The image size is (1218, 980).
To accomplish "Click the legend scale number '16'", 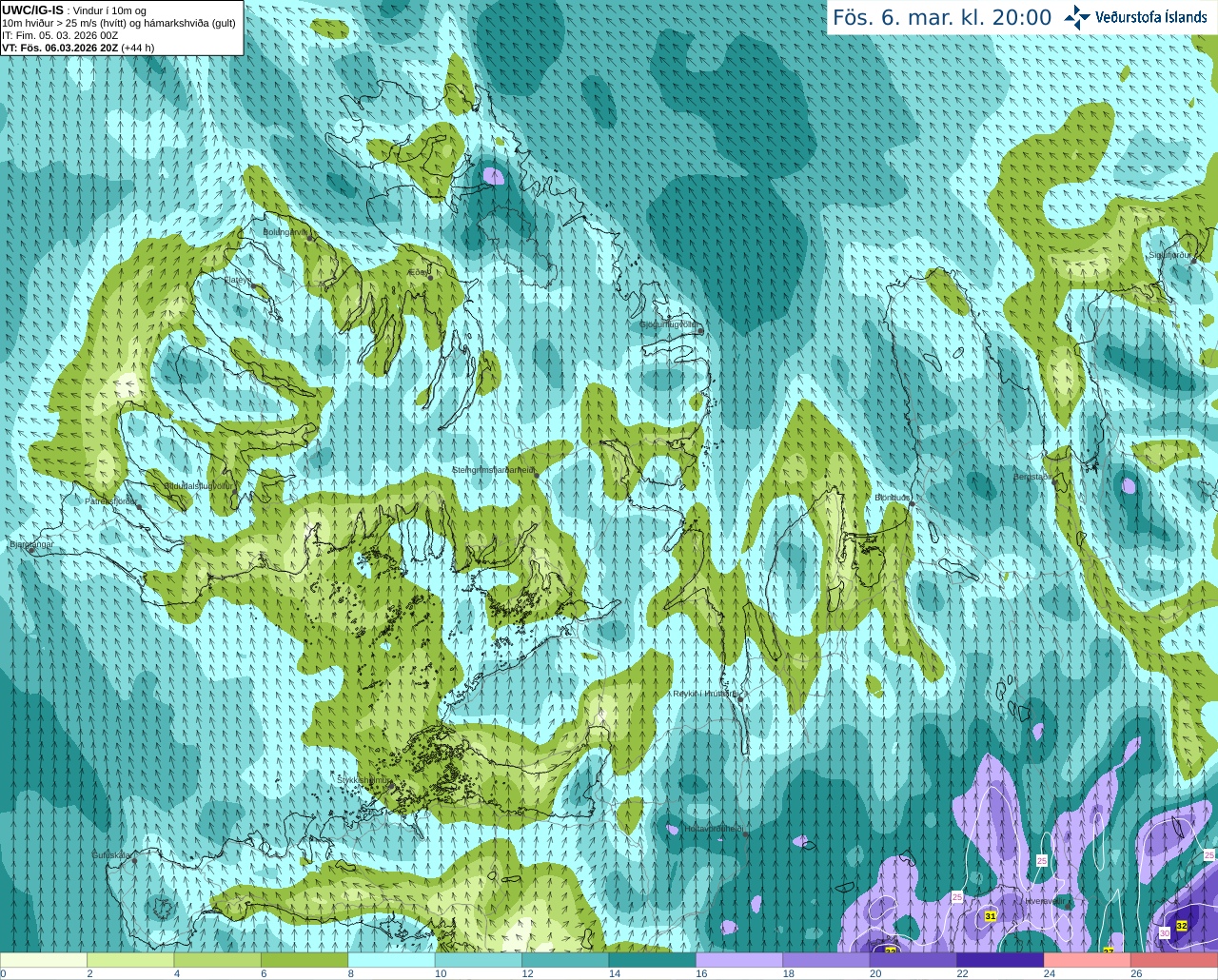I will [x=701, y=973].
